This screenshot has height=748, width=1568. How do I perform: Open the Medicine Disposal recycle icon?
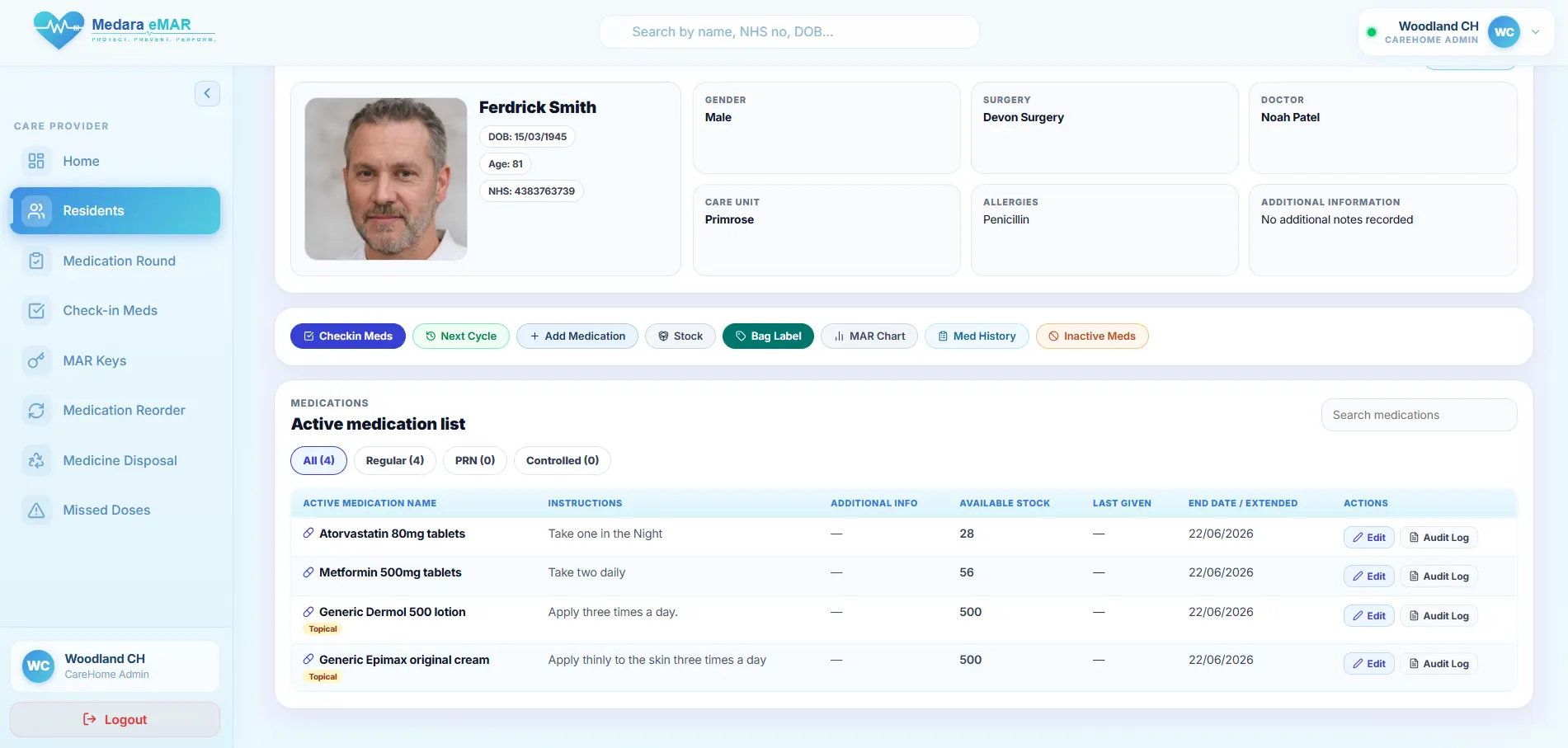pyautogui.click(x=36, y=460)
